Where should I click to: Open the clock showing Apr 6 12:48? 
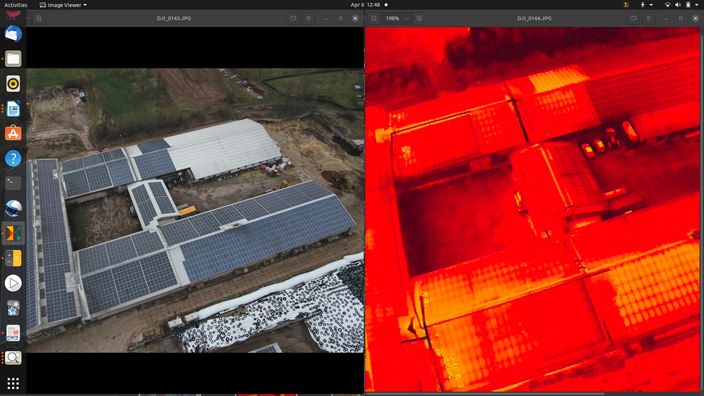pyautogui.click(x=365, y=5)
